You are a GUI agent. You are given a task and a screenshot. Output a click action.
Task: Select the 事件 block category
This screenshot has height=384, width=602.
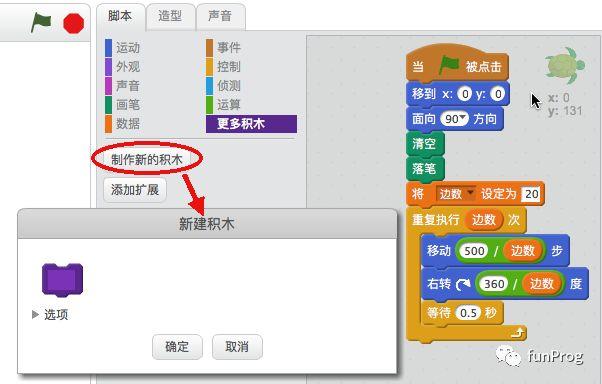coord(224,48)
